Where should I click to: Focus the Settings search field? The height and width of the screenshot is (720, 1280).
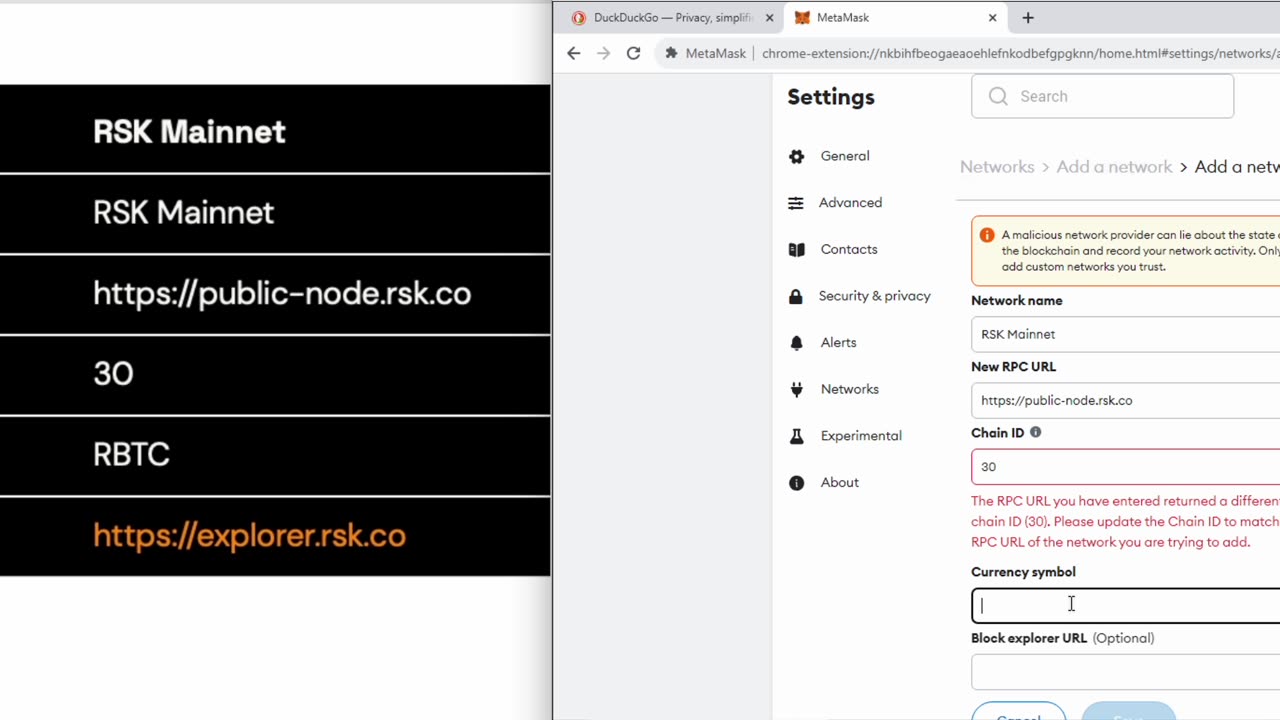pyautogui.click(x=1102, y=96)
